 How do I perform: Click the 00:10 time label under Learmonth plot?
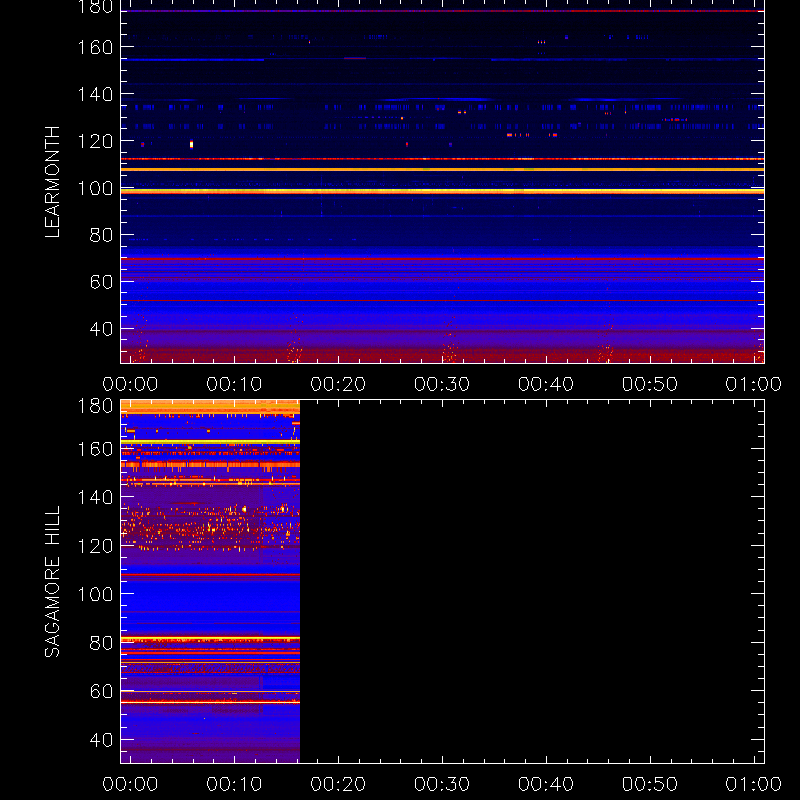(x=234, y=384)
